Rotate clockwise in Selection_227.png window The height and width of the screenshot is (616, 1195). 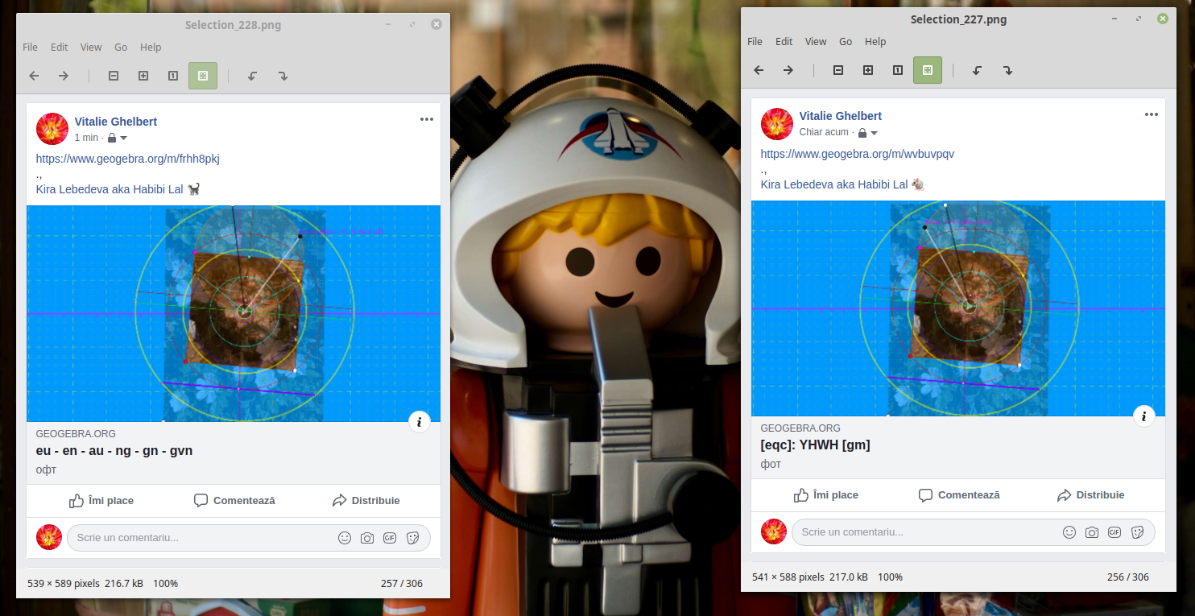point(1008,70)
